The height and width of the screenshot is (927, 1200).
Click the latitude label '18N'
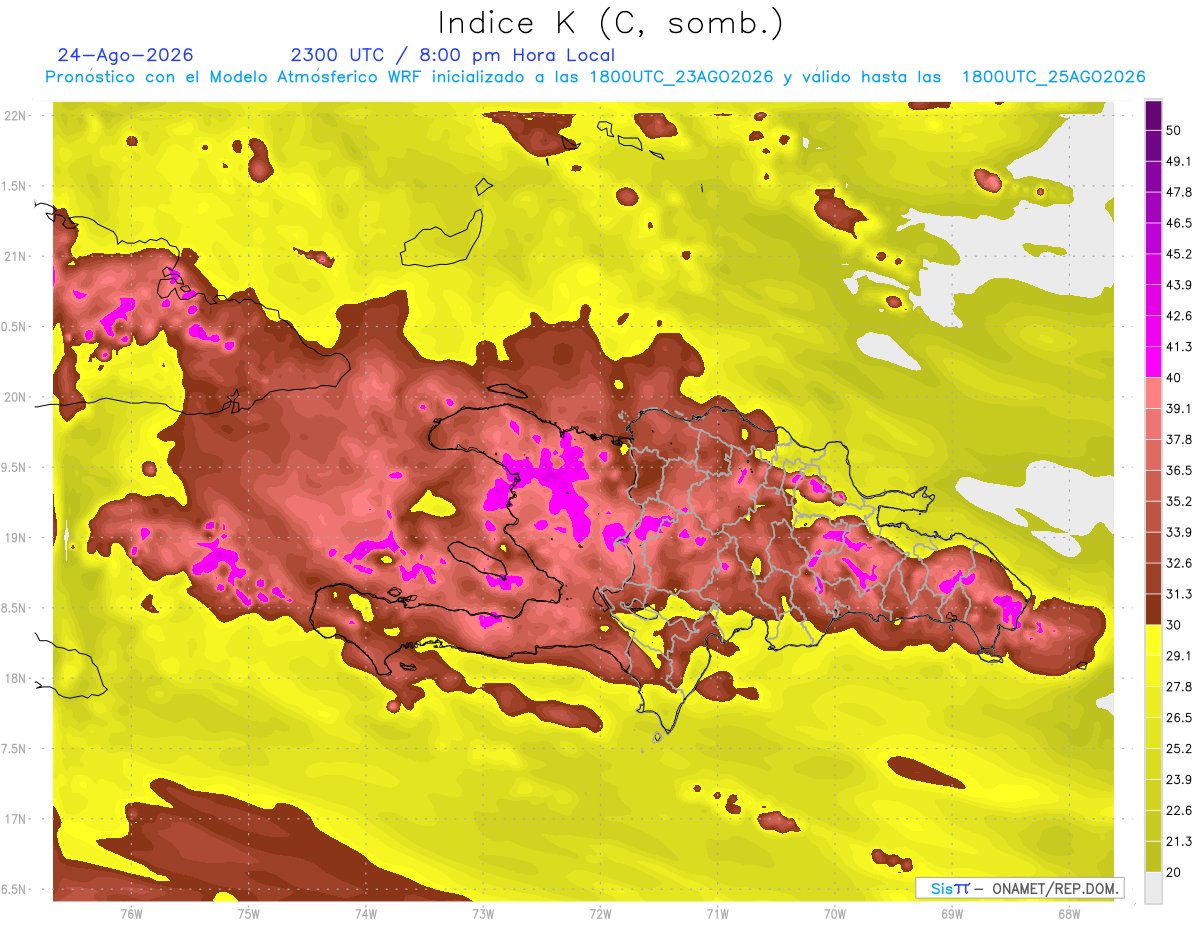15,679
